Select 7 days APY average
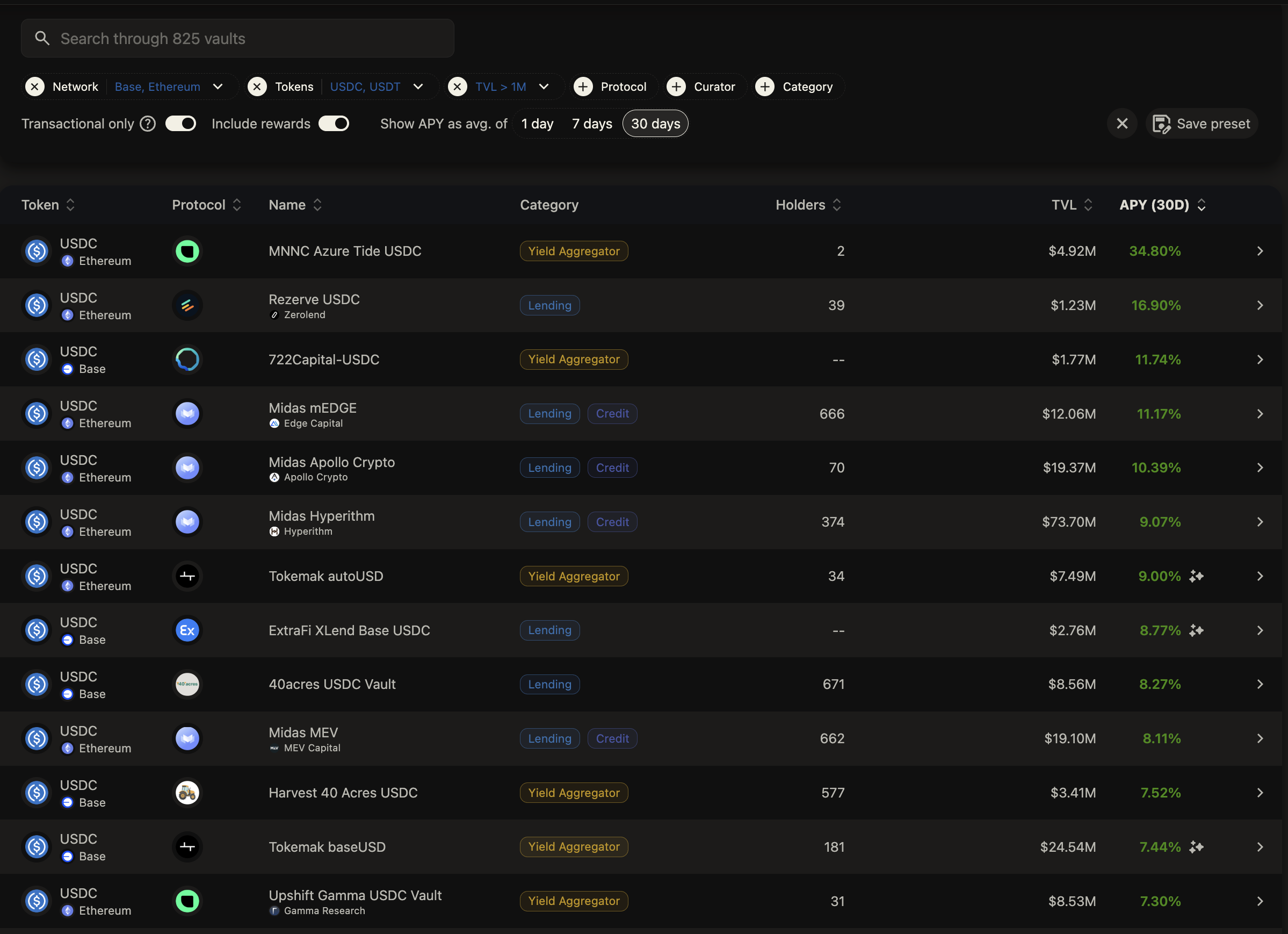Screen dimensions: 1288x934 (592, 123)
